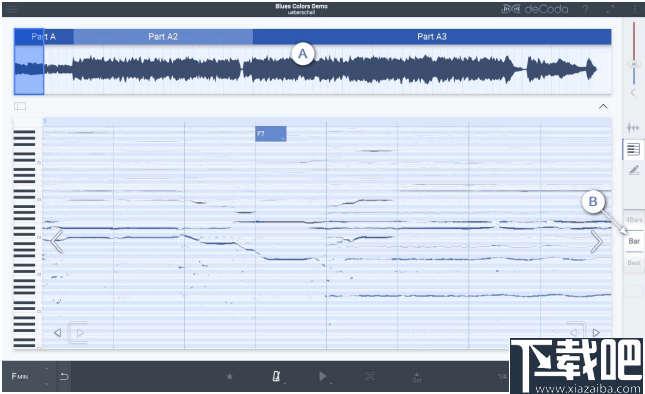Image resolution: width=645 pixels, height=394 pixels.
Task: Open the three-dot options menu
Action: (x=636, y=9)
